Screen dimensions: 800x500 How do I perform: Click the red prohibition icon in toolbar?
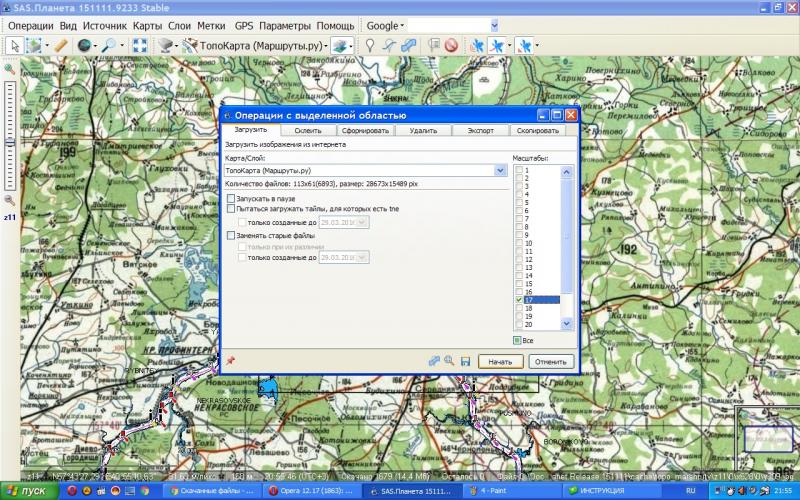point(451,45)
